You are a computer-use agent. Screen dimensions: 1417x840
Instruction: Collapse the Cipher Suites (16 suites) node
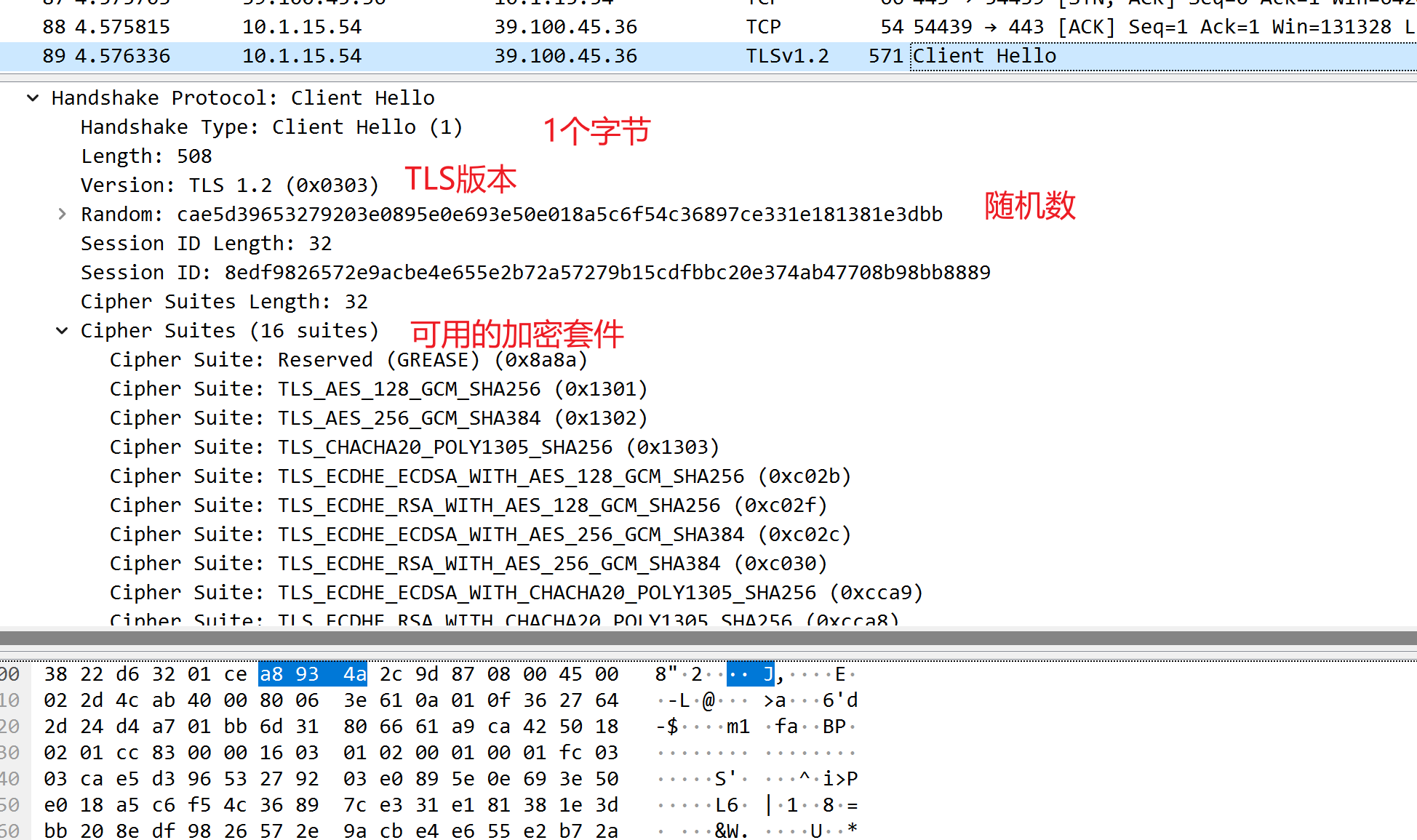click(x=62, y=331)
